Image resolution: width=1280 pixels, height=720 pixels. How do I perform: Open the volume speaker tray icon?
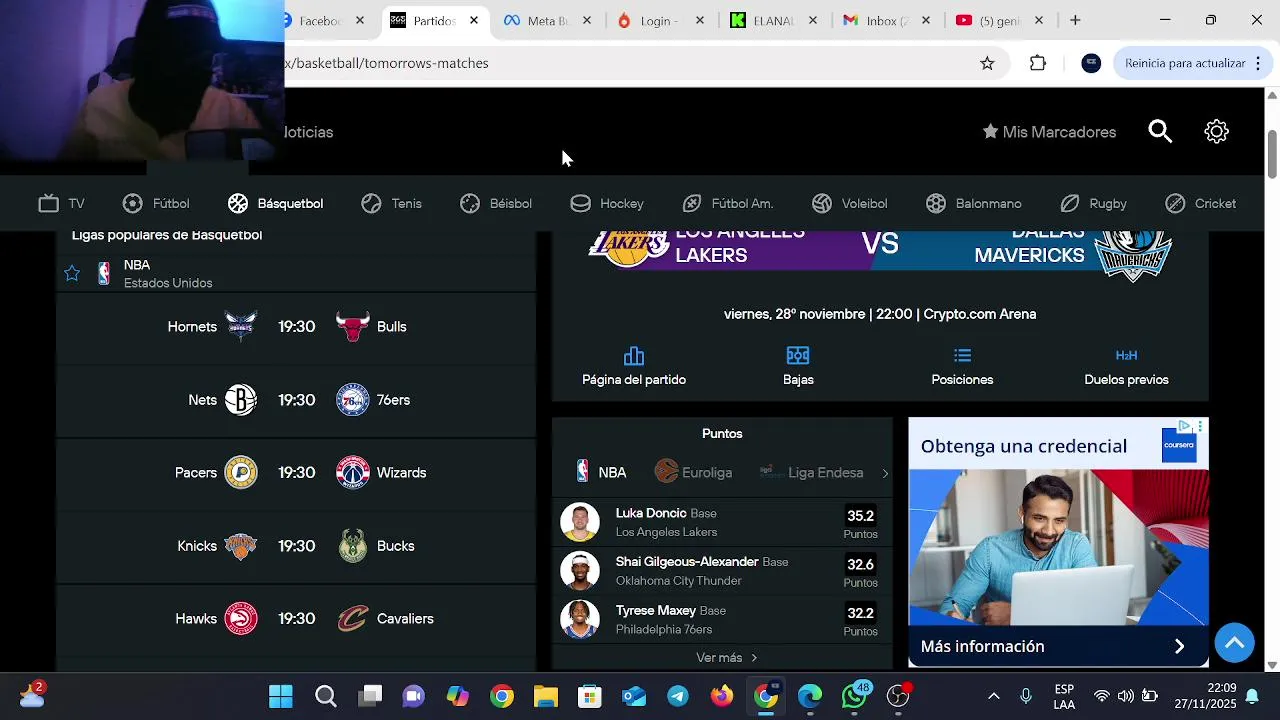pyautogui.click(x=1126, y=696)
